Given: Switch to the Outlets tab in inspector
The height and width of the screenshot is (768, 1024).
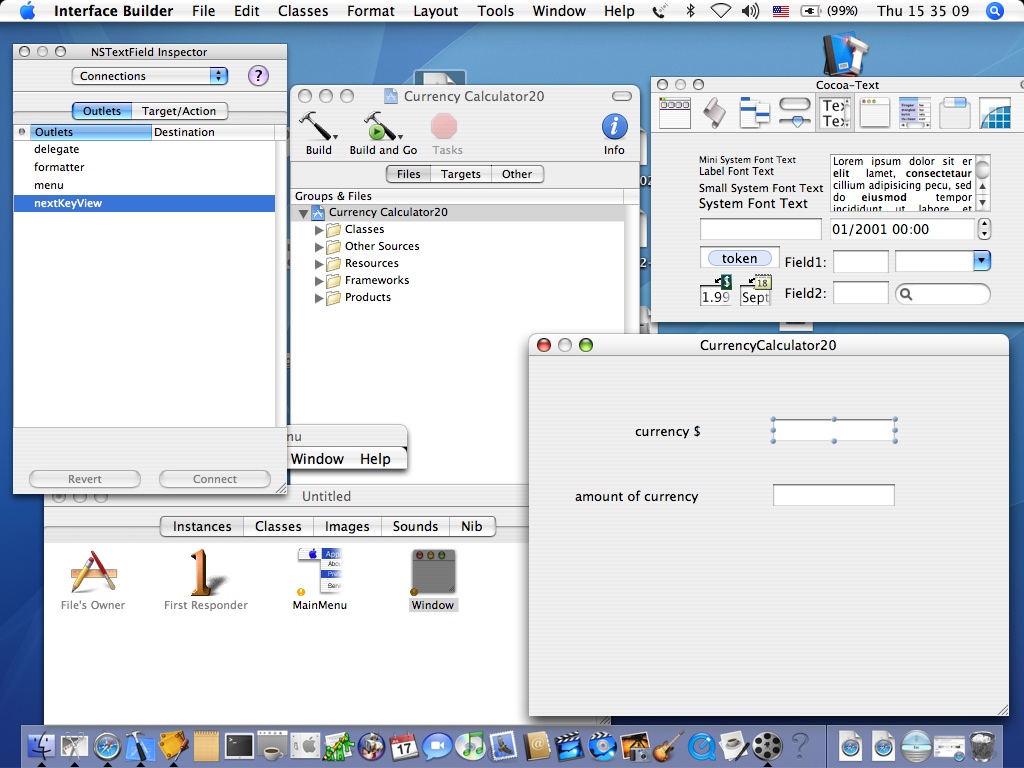Looking at the screenshot, I should (x=102, y=111).
